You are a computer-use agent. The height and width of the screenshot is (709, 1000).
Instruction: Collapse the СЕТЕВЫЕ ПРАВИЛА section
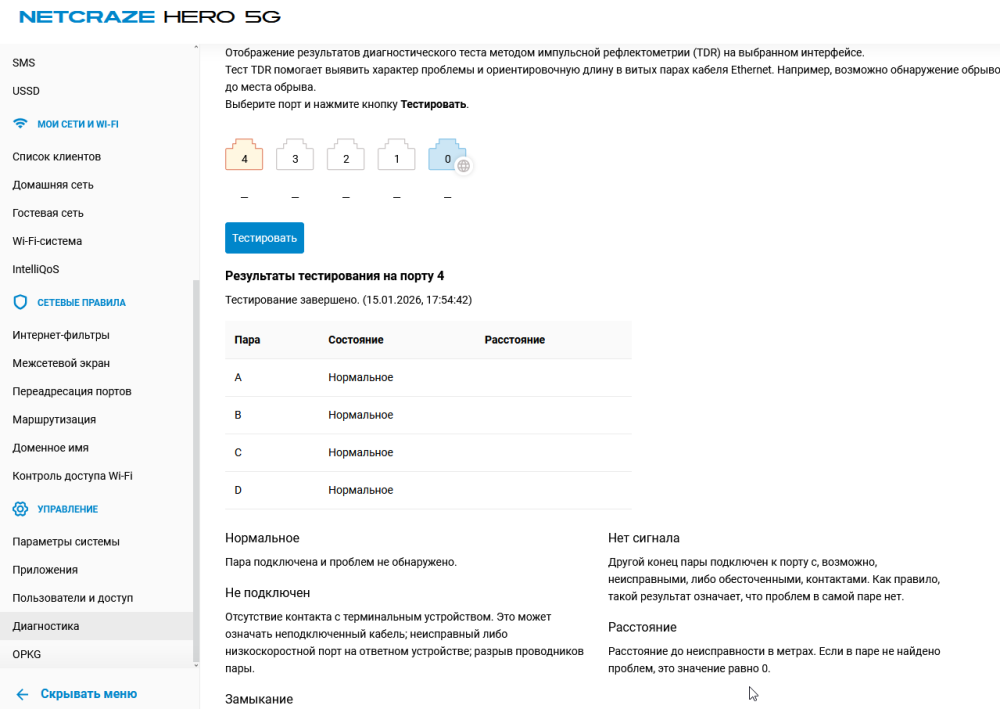(81, 301)
